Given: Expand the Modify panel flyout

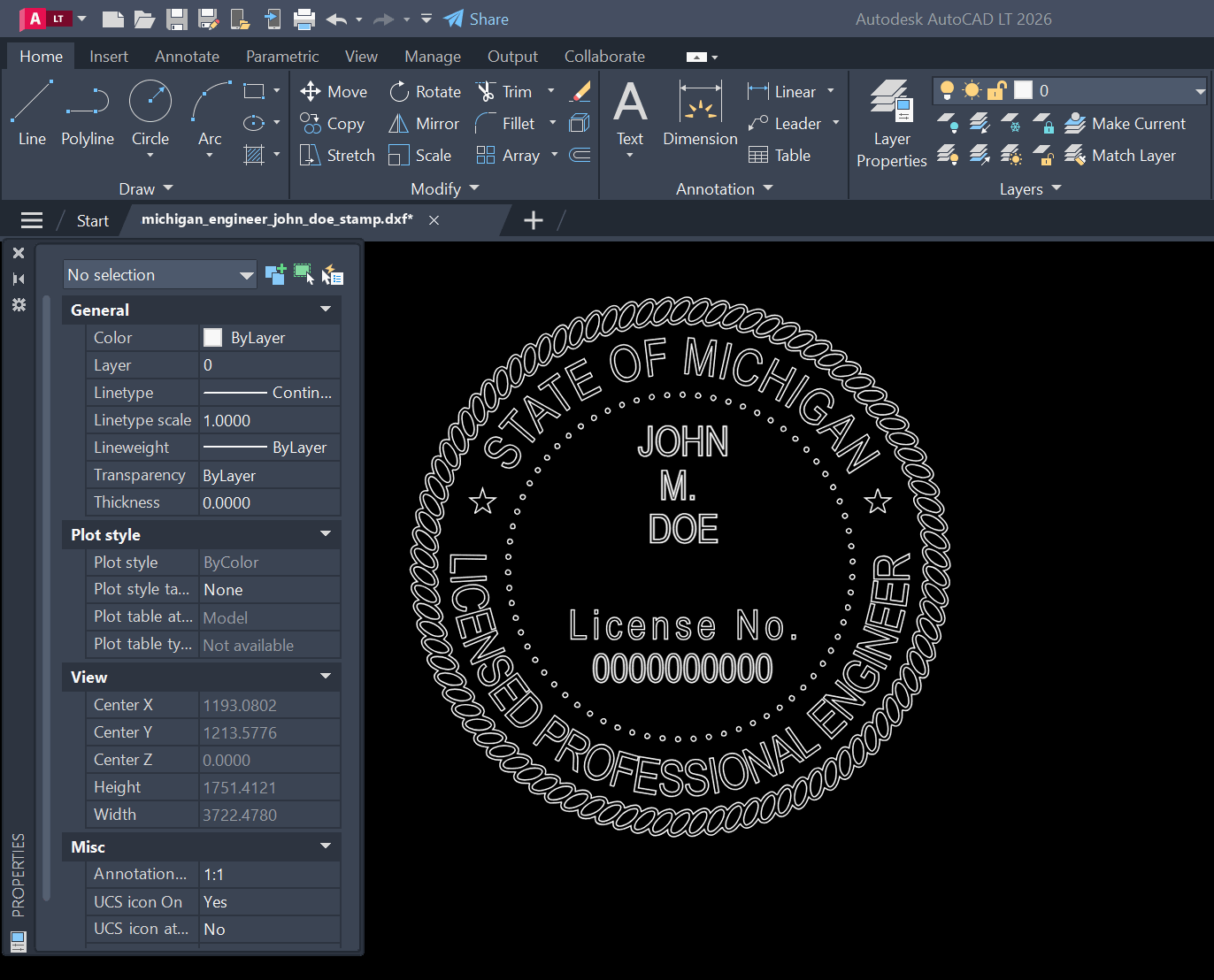Looking at the screenshot, I should [x=445, y=188].
